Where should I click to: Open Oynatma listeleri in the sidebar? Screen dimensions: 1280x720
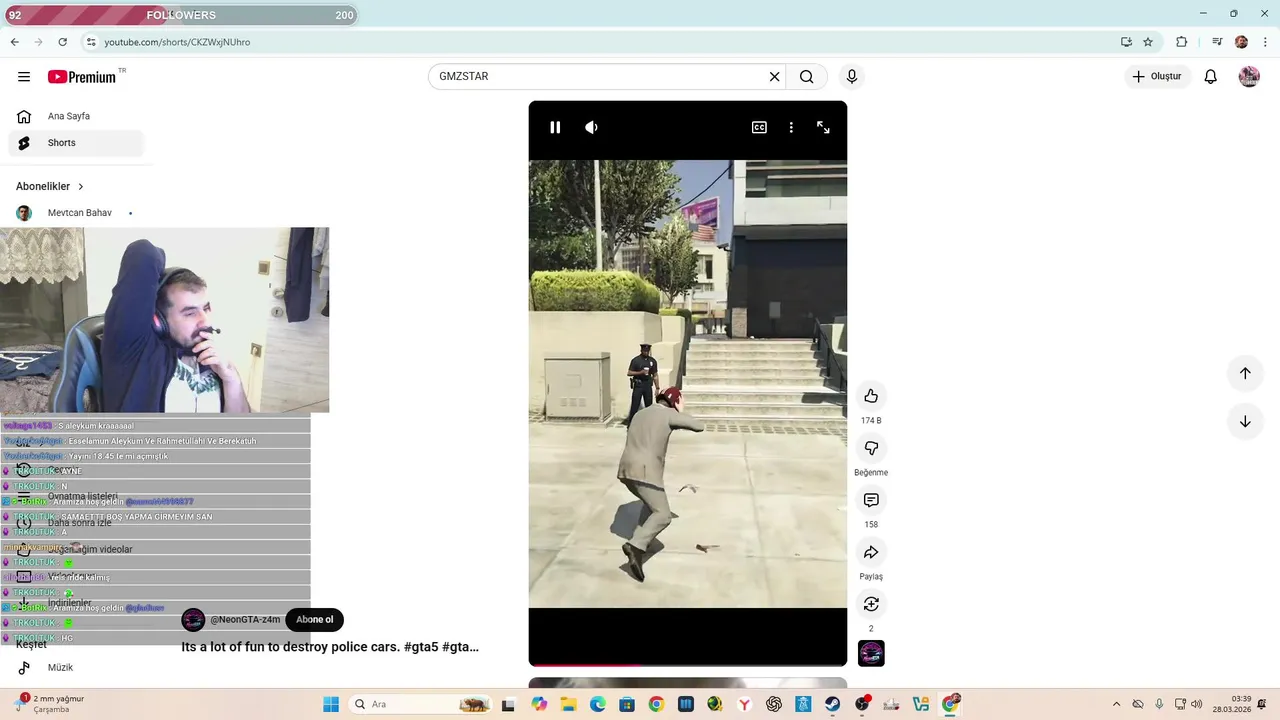point(82,497)
